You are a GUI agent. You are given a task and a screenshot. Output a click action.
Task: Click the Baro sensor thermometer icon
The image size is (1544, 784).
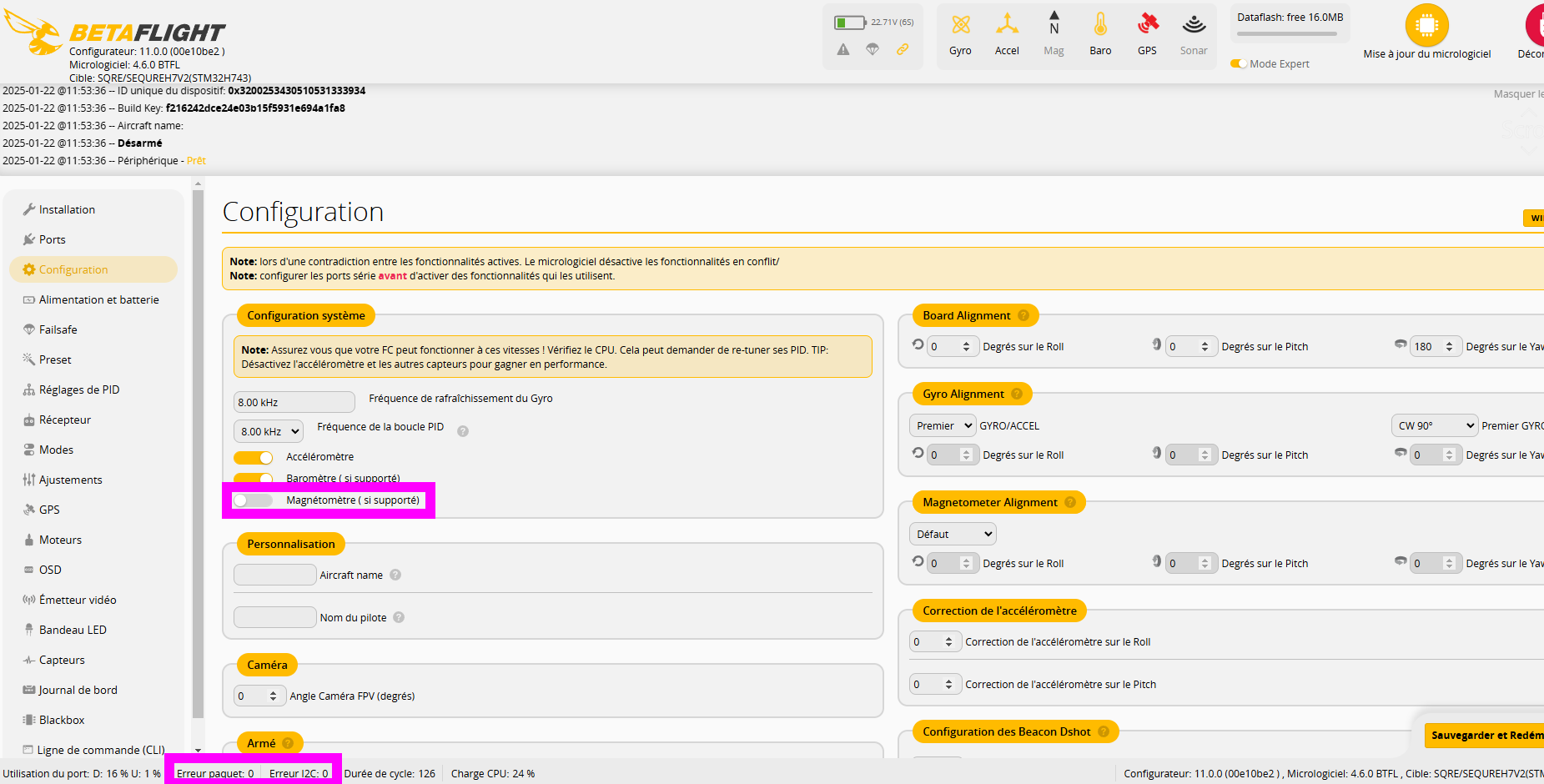tap(1100, 25)
